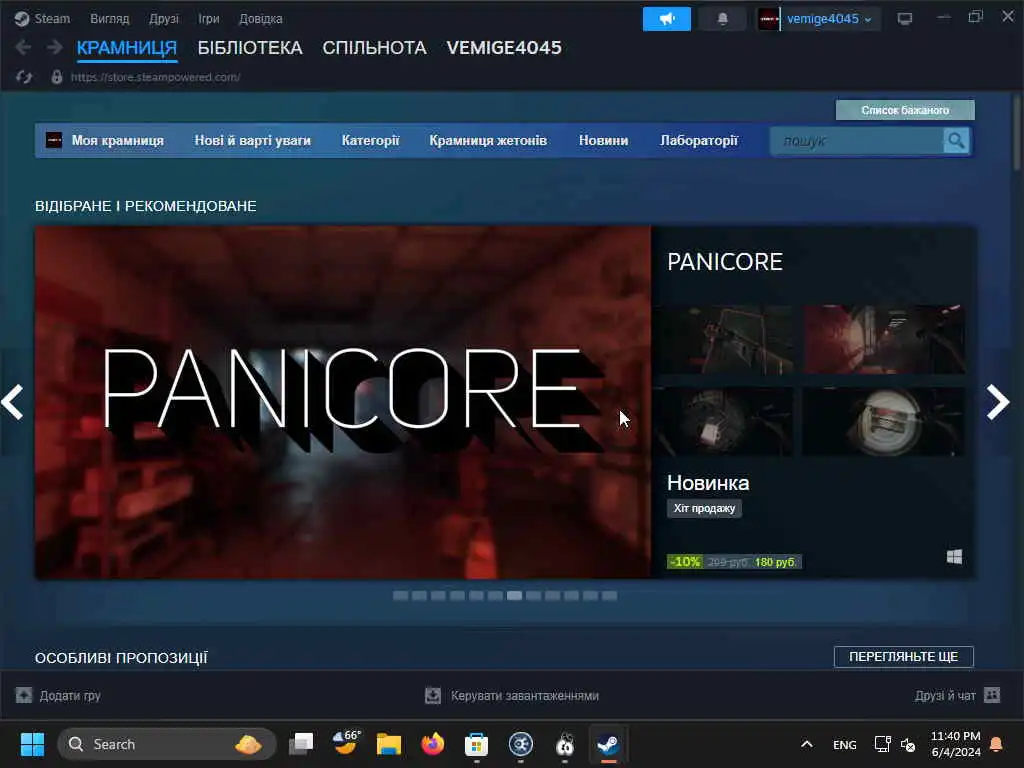Select the VEMIGE4045 tab
Image resolution: width=1024 pixels, height=768 pixels.
(x=504, y=48)
